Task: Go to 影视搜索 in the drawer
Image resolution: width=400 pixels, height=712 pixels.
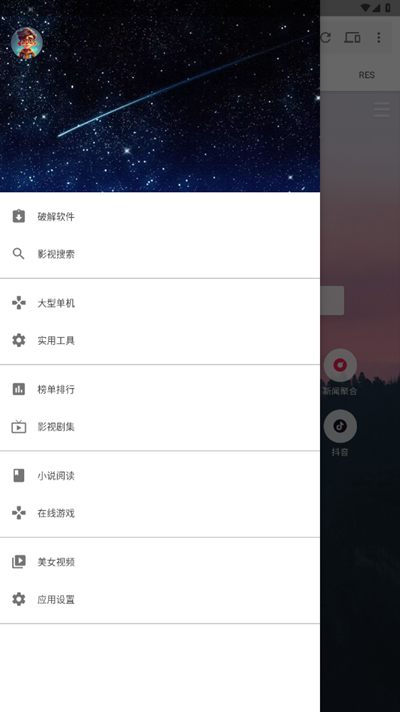Action: 160,254
